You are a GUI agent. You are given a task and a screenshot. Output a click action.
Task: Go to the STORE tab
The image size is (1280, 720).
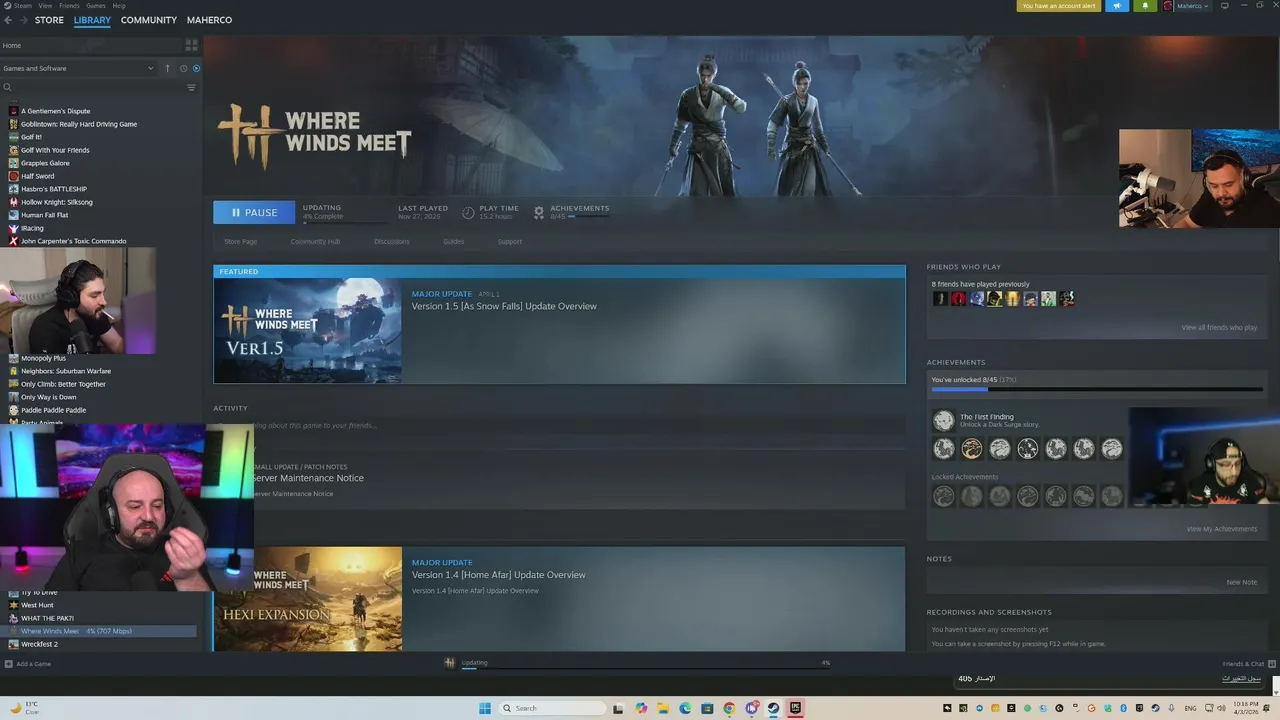pos(49,20)
